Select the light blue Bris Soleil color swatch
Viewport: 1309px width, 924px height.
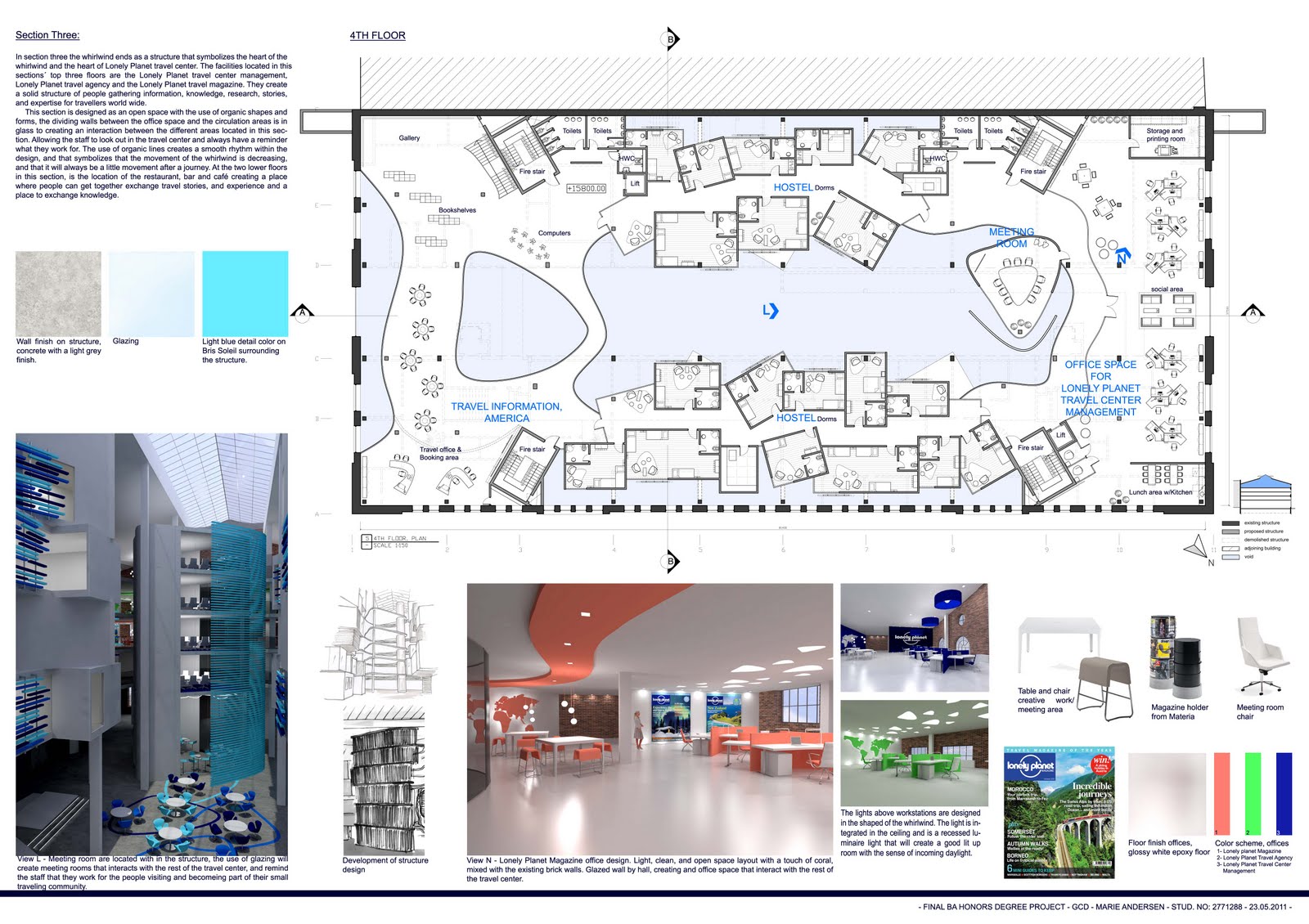coord(244,294)
